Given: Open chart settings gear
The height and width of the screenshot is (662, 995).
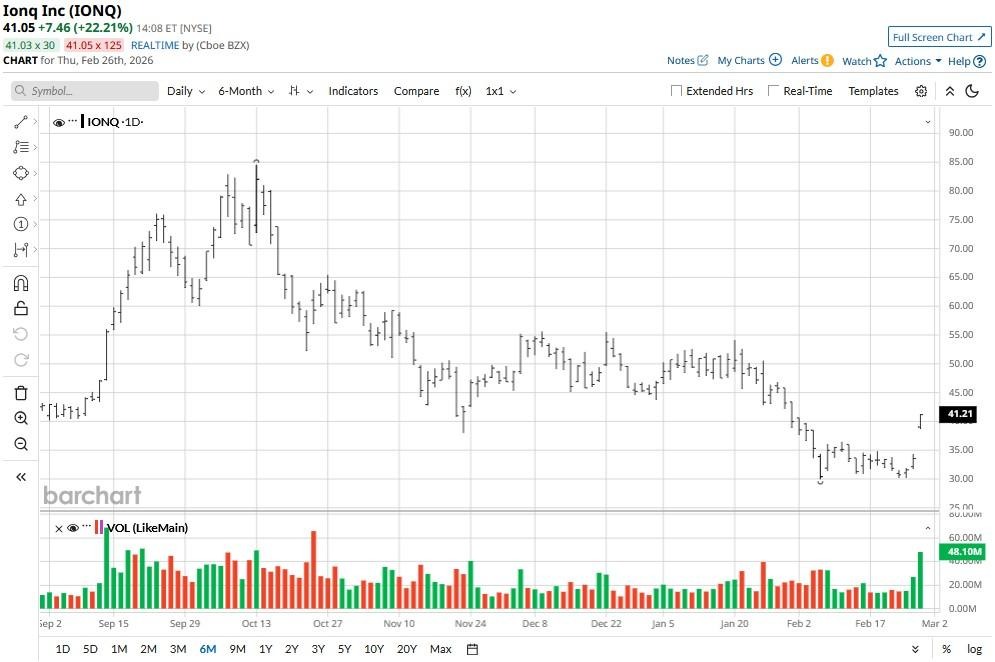Looking at the screenshot, I should pos(921,91).
